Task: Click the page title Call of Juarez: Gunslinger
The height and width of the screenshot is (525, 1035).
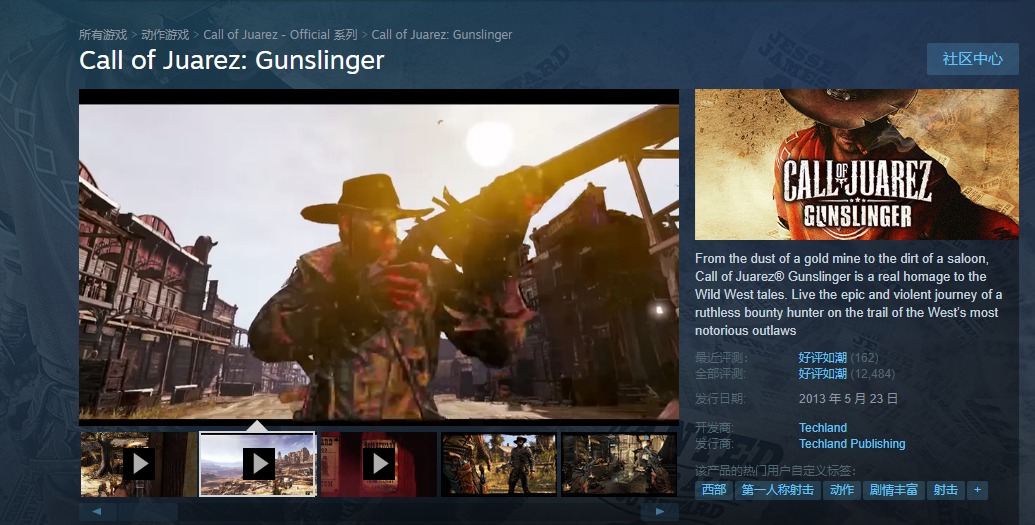Action: (232, 60)
